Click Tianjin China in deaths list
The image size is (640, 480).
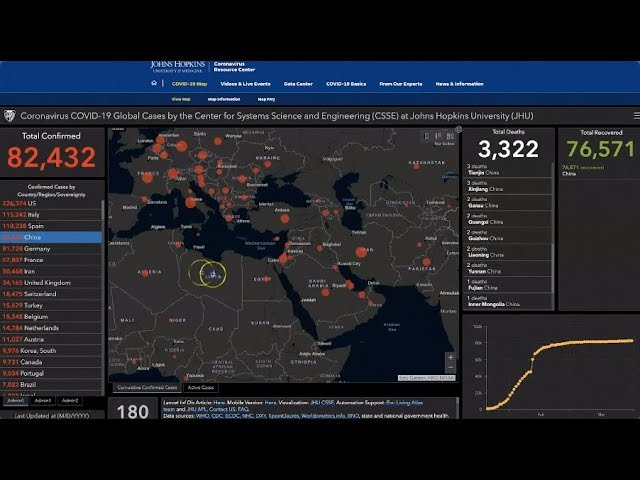point(508,169)
